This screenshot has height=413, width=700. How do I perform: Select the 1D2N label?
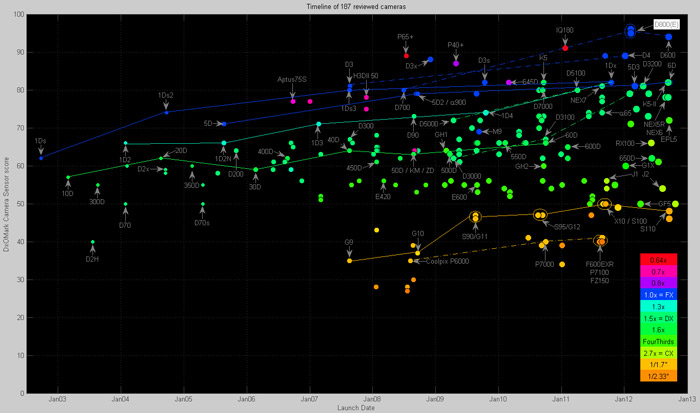(x=223, y=159)
